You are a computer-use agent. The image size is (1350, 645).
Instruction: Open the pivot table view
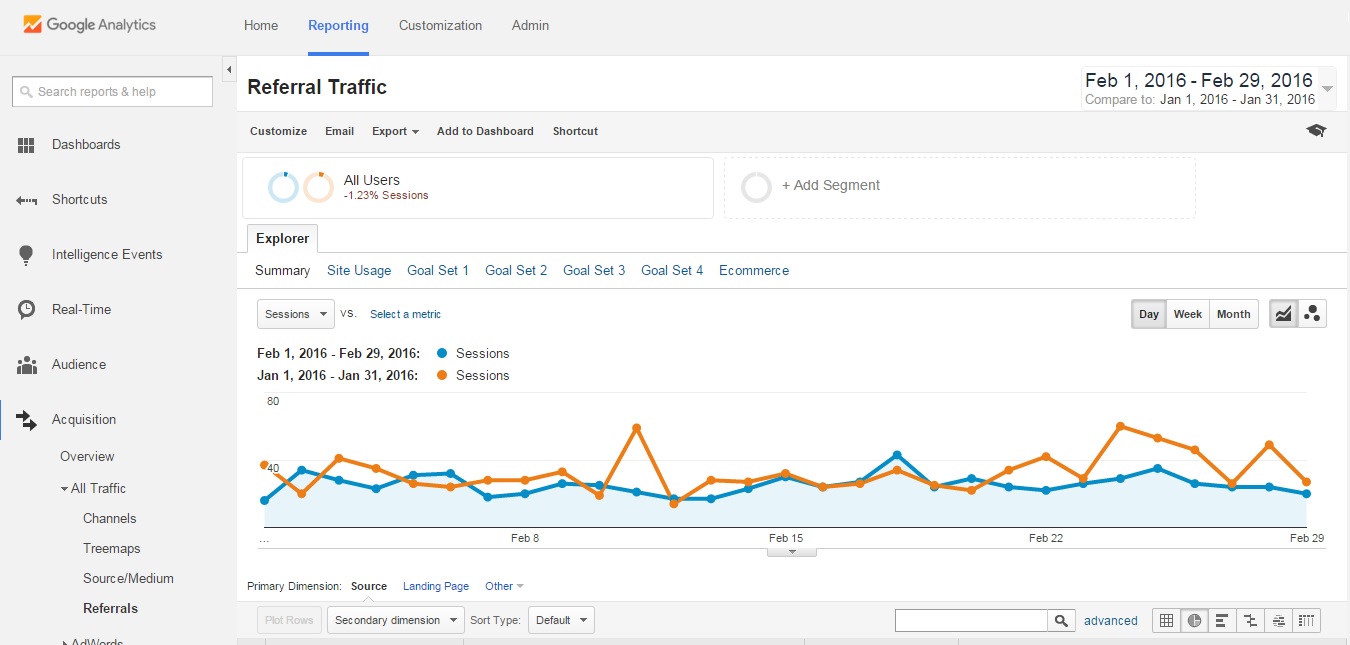1307,621
